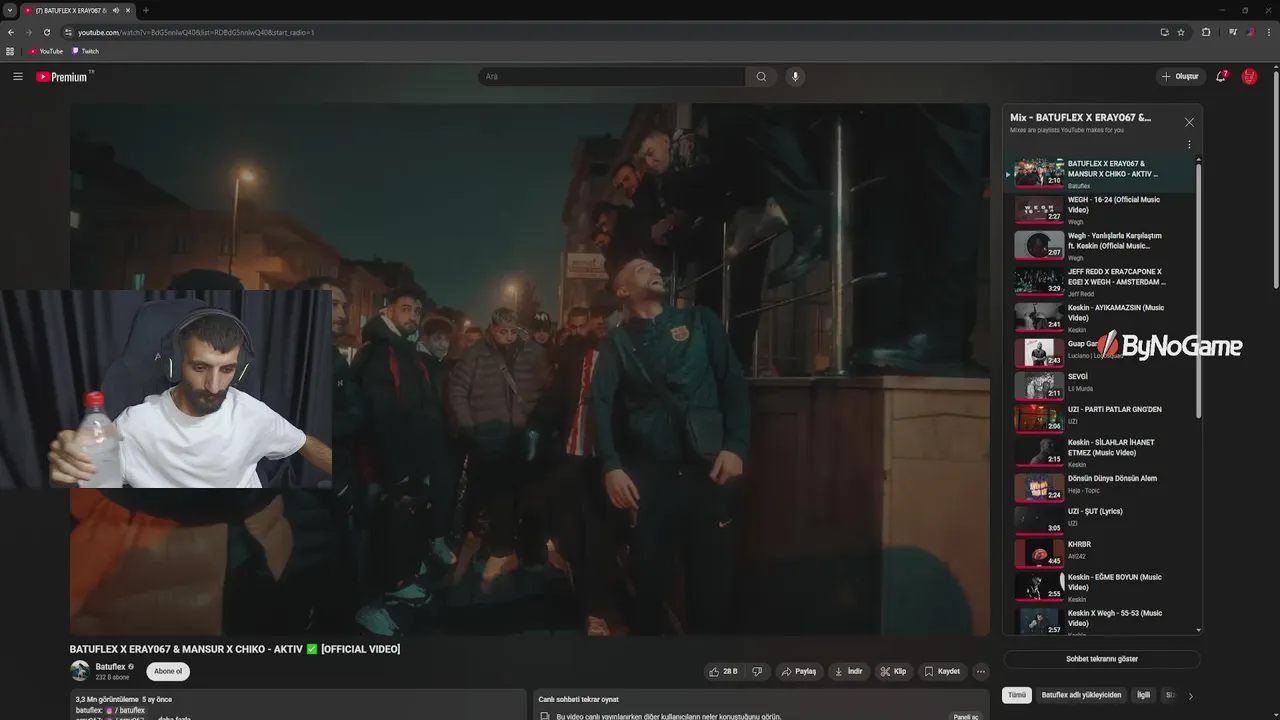Open Chrome media control icon
This screenshot has width=1280, height=720.
[x=1233, y=32]
